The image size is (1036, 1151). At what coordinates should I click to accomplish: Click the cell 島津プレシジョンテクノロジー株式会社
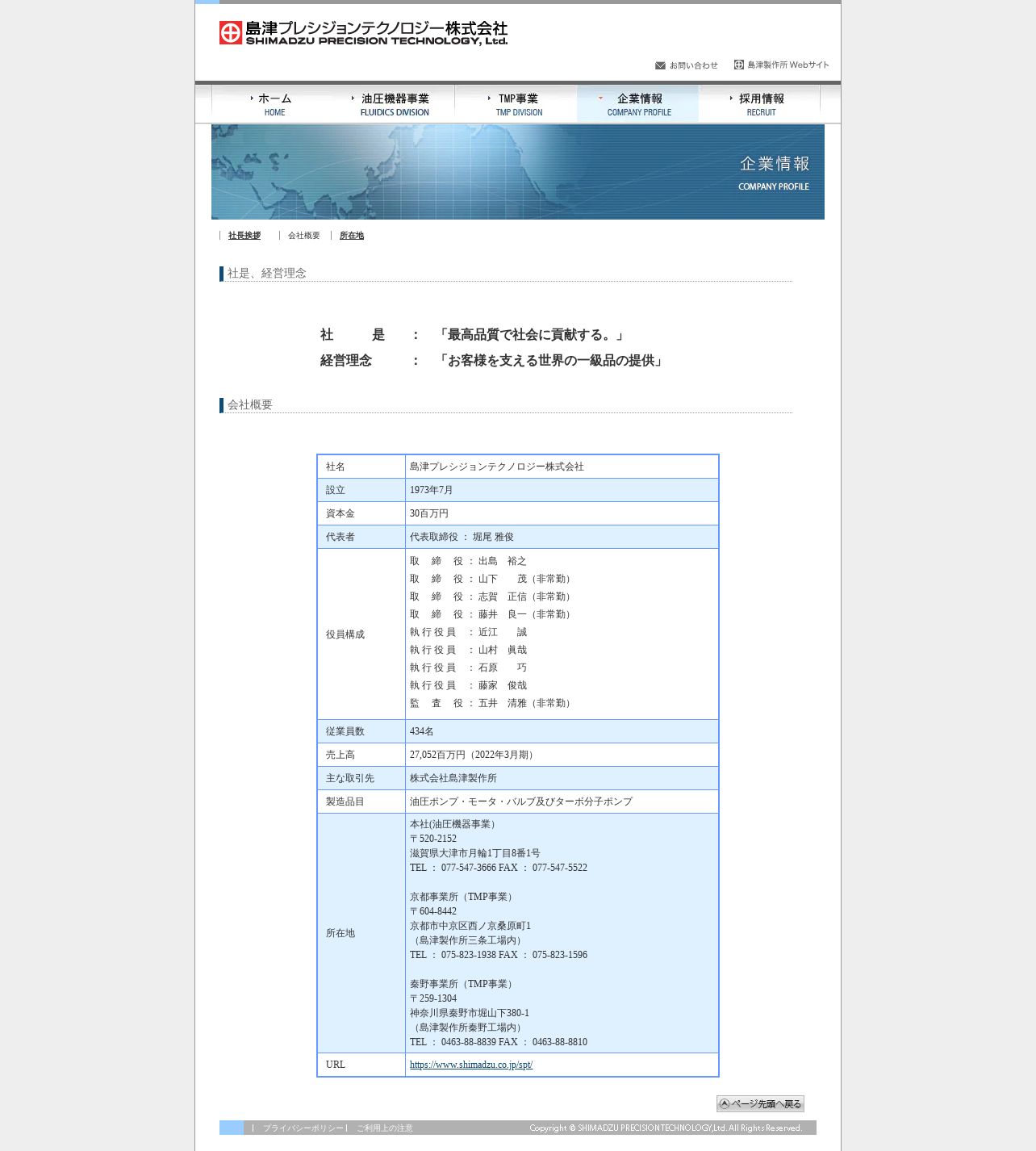pos(497,467)
